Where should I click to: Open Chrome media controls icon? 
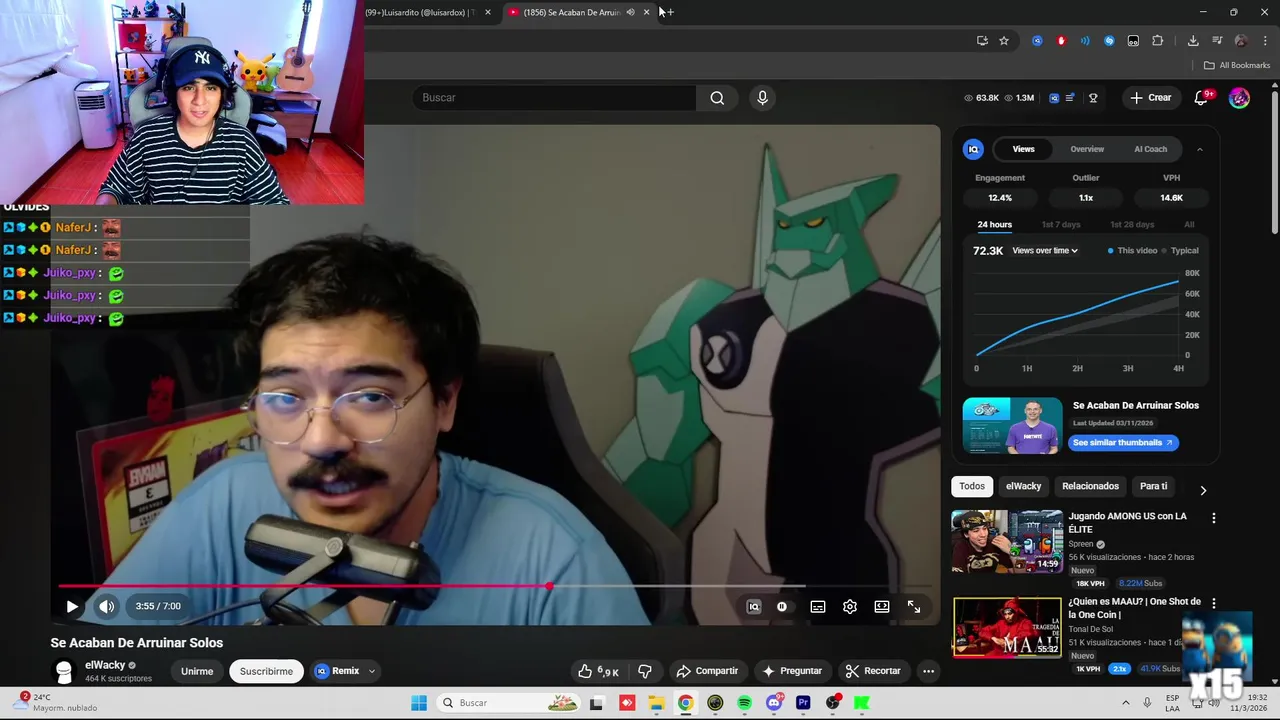tap(1217, 41)
